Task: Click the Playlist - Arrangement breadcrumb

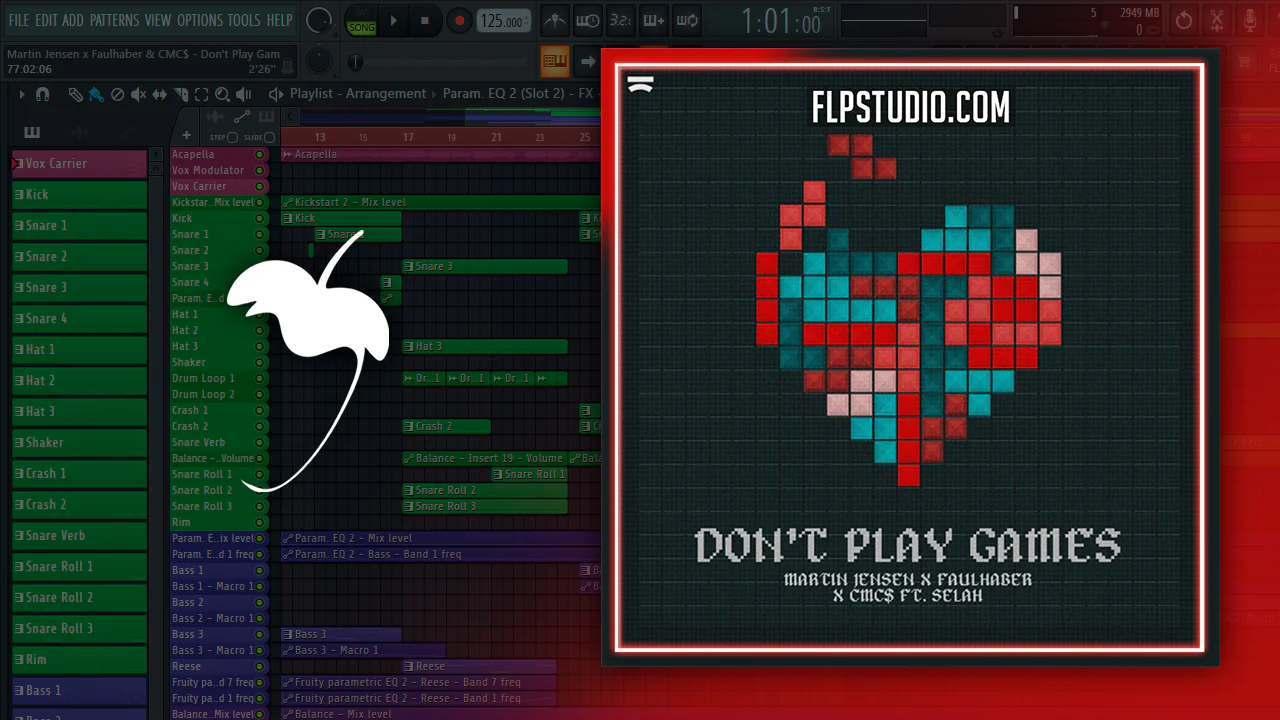Action: pos(358,94)
